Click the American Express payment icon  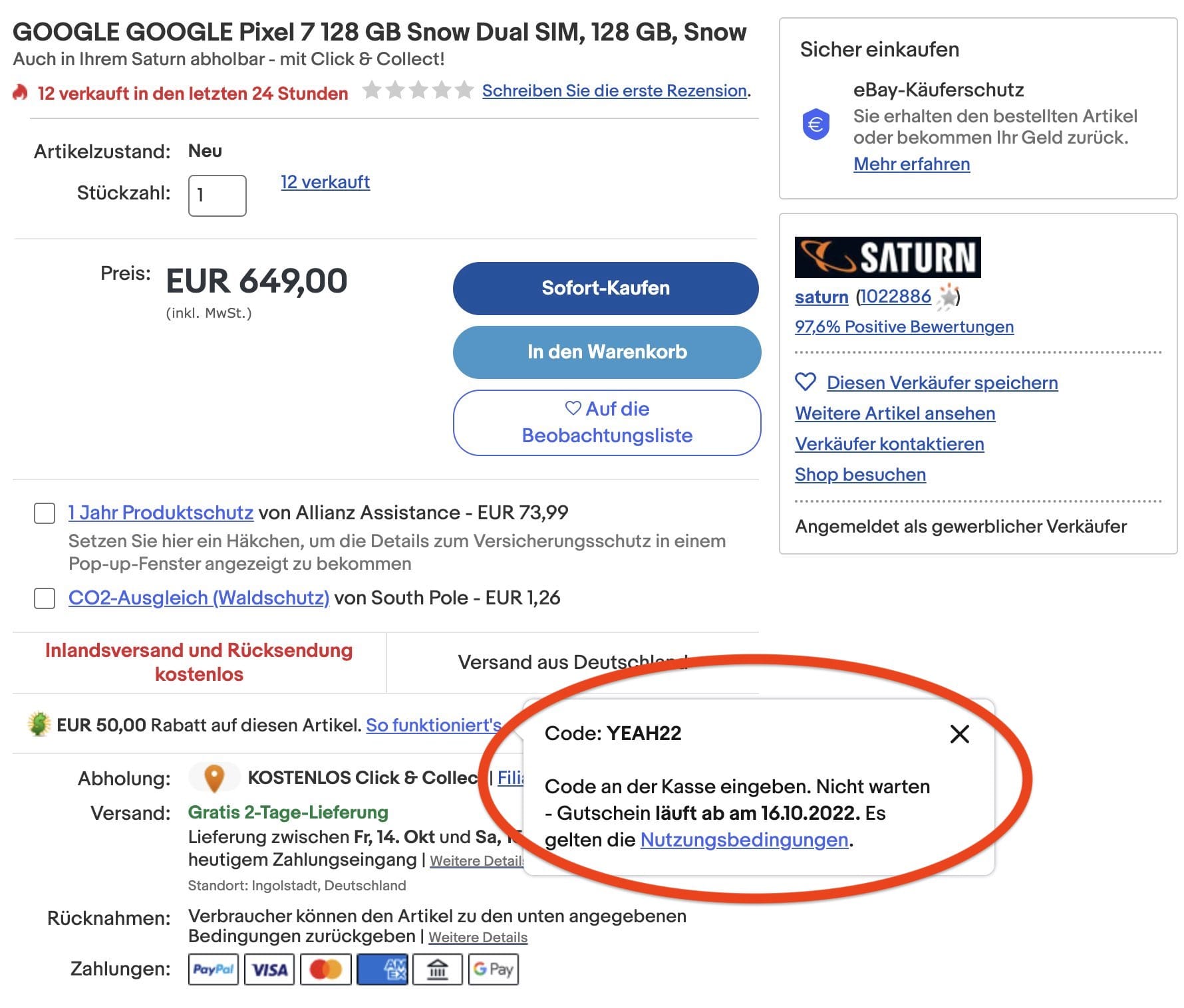[382, 969]
